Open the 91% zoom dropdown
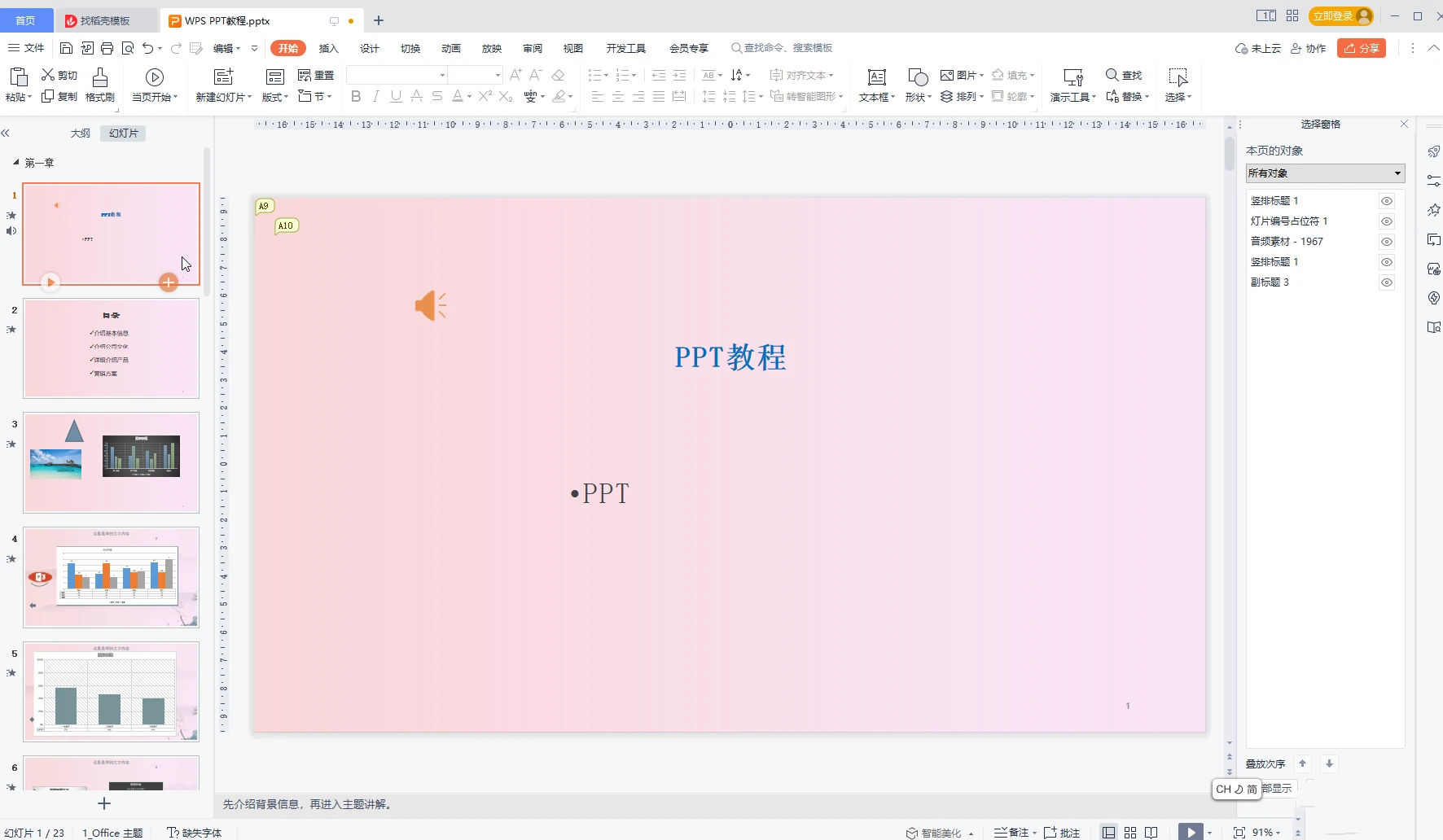This screenshot has width=1443, height=840. [1266, 833]
